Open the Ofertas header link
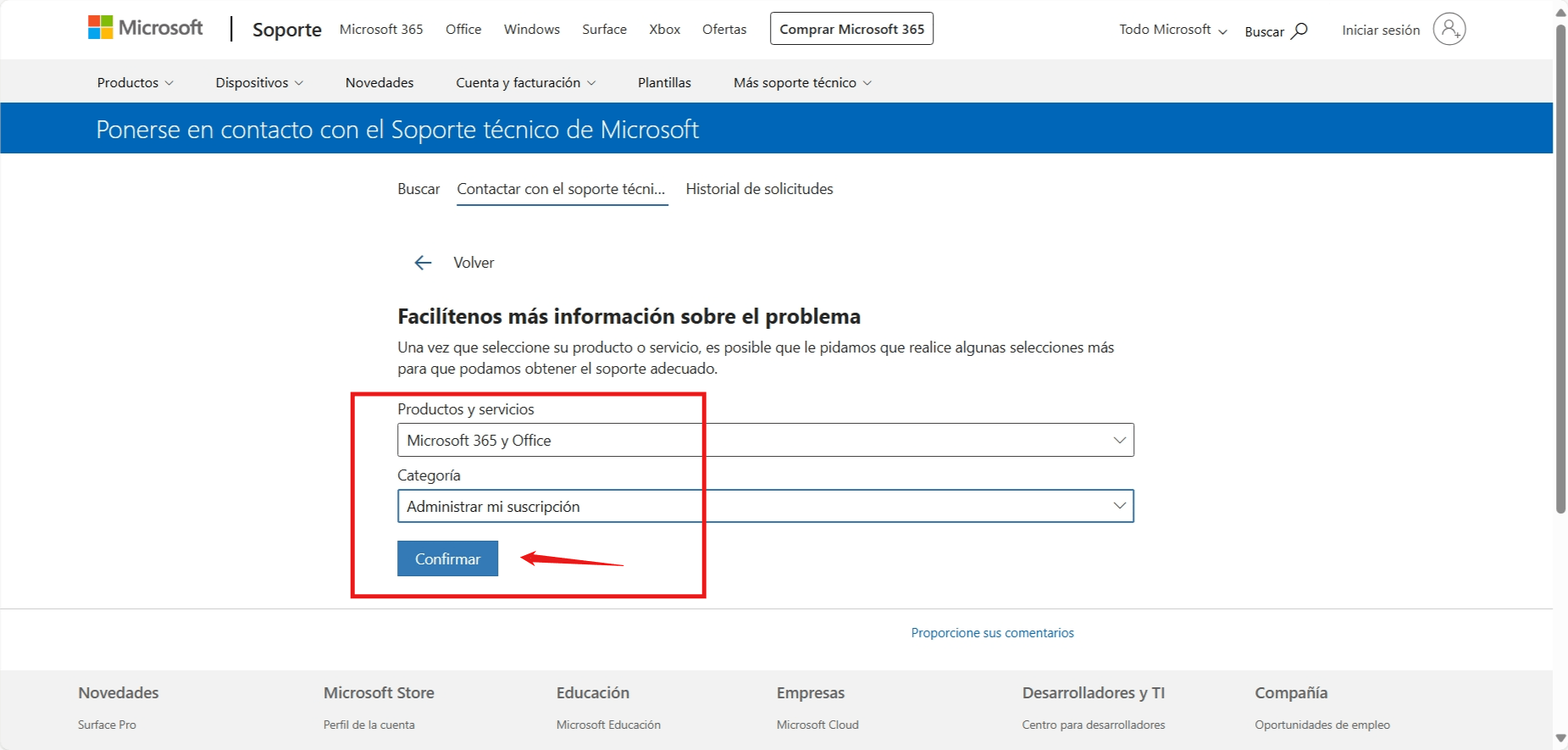This screenshot has width=1568, height=750. [x=724, y=29]
